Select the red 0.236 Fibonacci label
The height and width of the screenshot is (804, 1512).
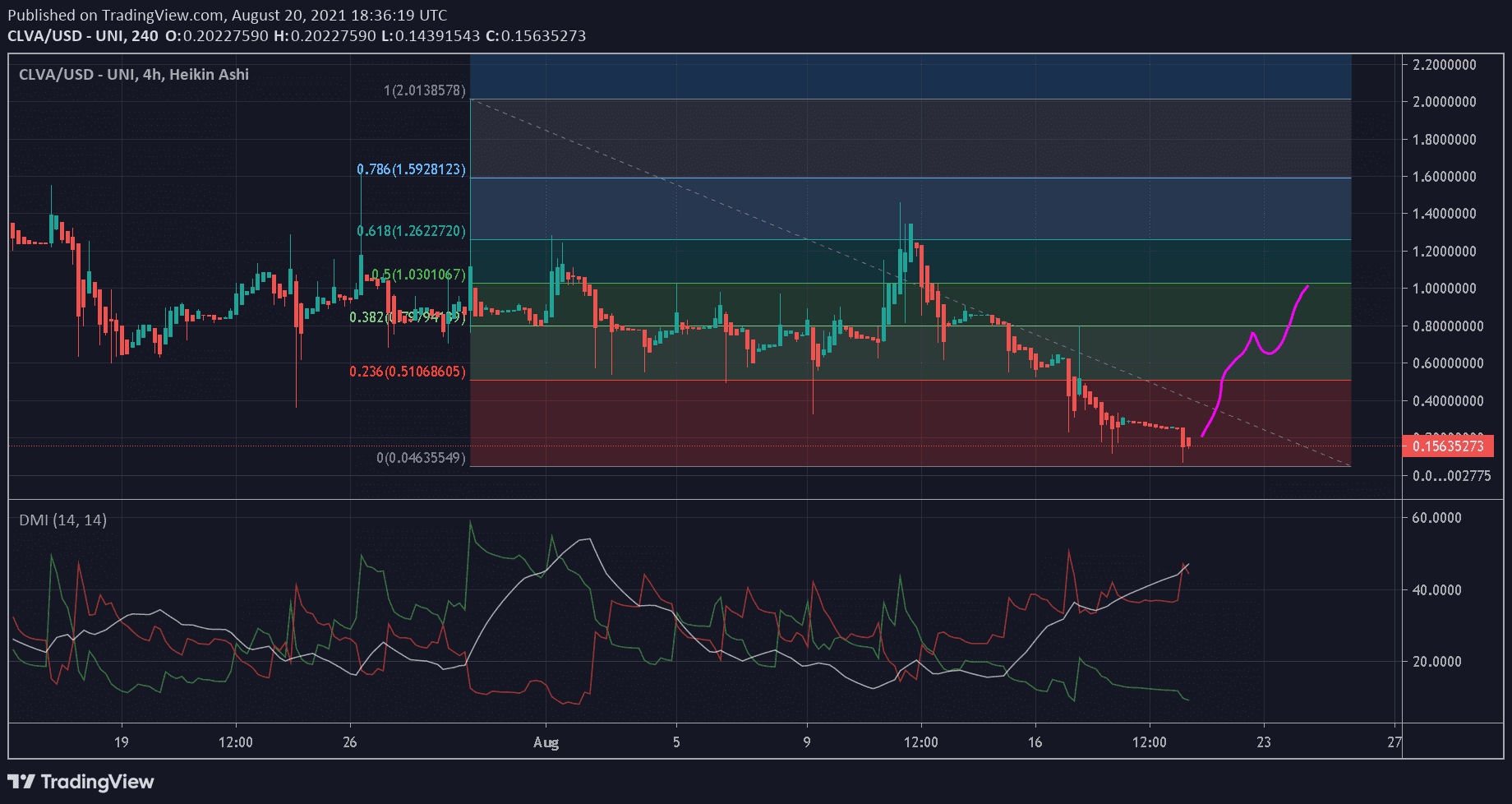click(x=407, y=372)
